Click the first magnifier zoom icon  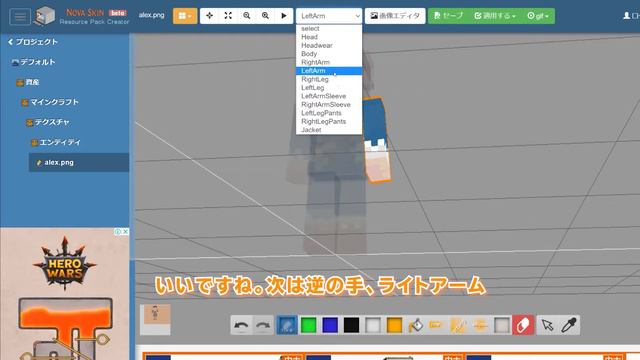[247, 16]
